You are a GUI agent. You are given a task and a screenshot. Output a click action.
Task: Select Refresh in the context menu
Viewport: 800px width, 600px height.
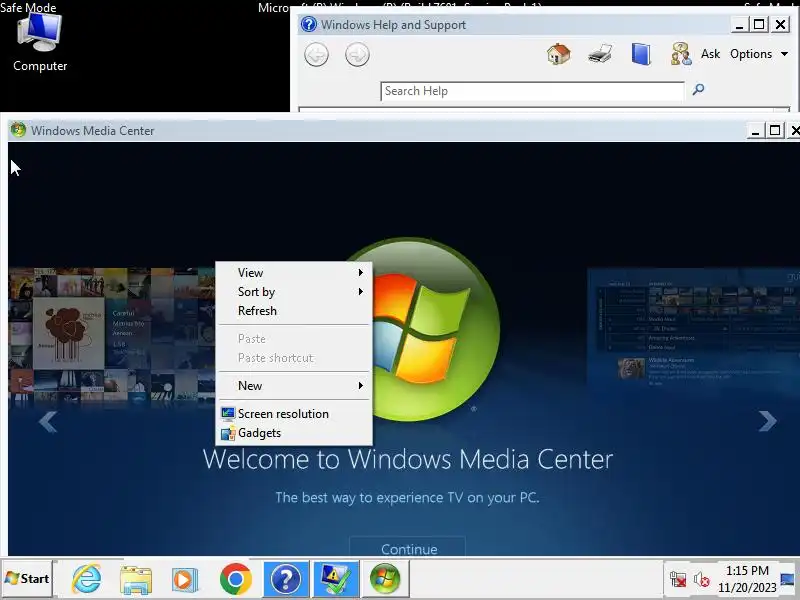click(x=294, y=311)
